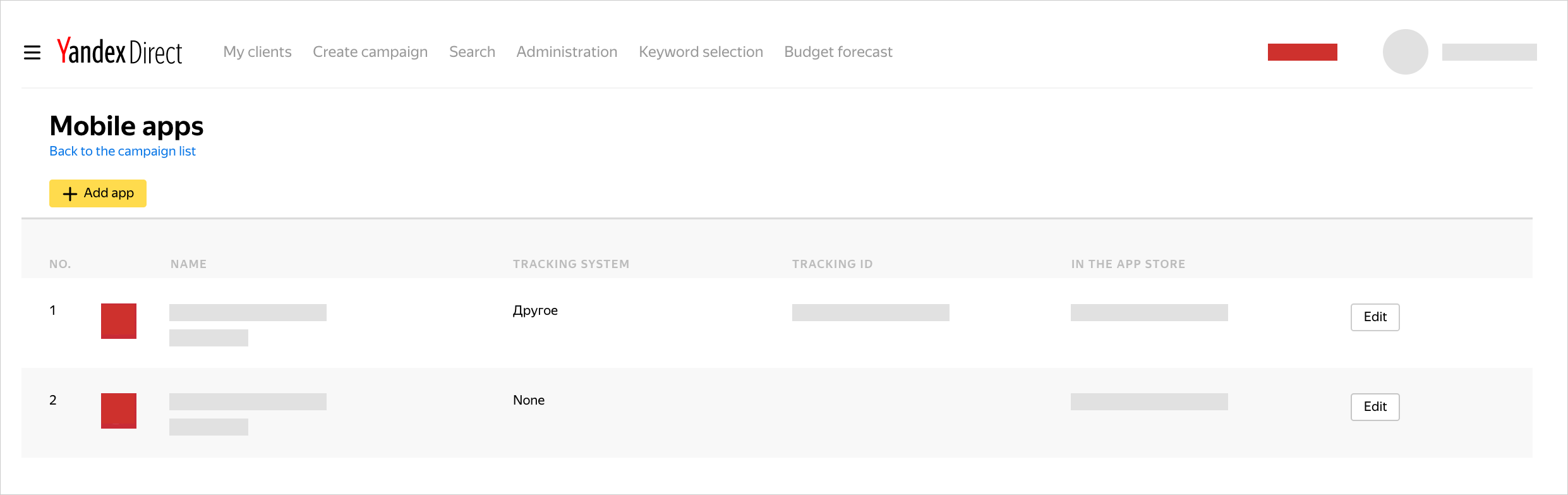Edit the second mobile app
Image resolution: width=1568 pixels, height=495 pixels.
pyautogui.click(x=1375, y=407)
